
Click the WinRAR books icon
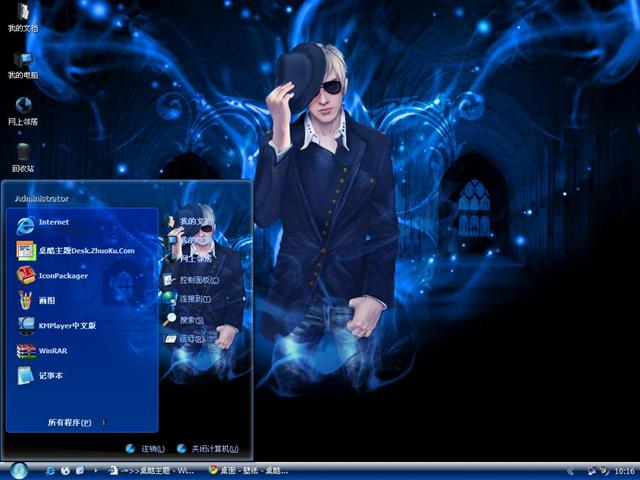[x=26, y=351]
